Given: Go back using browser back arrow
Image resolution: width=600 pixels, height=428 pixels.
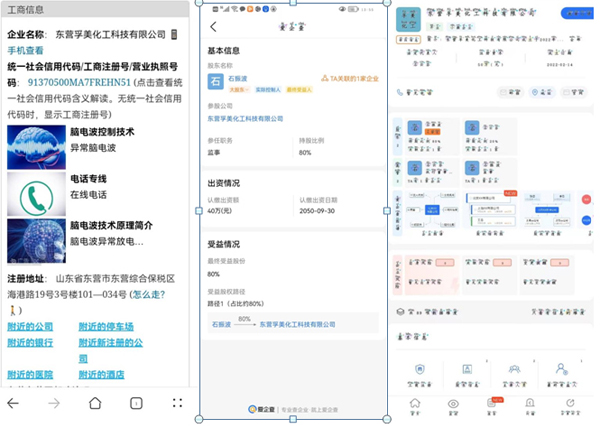Looking at the screenshot, I should pos(13,403).
